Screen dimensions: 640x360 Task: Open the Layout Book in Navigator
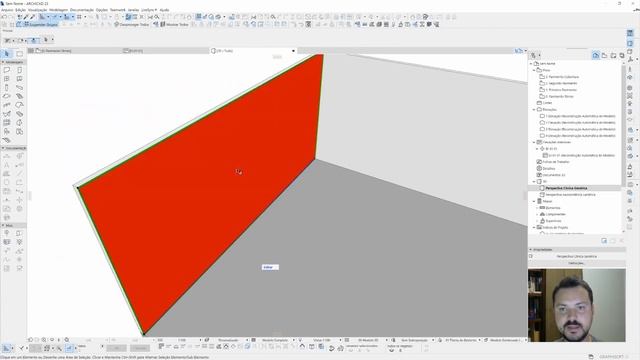613,56
